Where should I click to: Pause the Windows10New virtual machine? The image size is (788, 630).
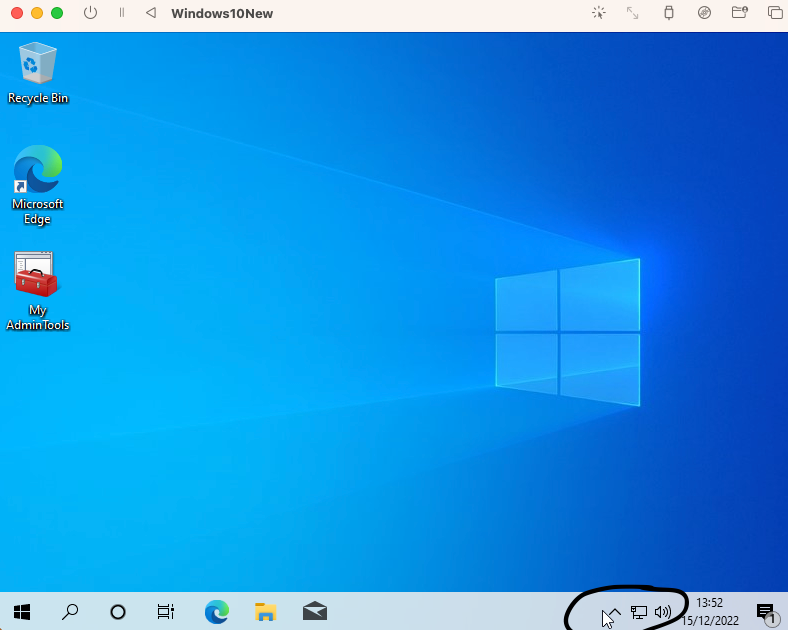[x=122, y=13]
